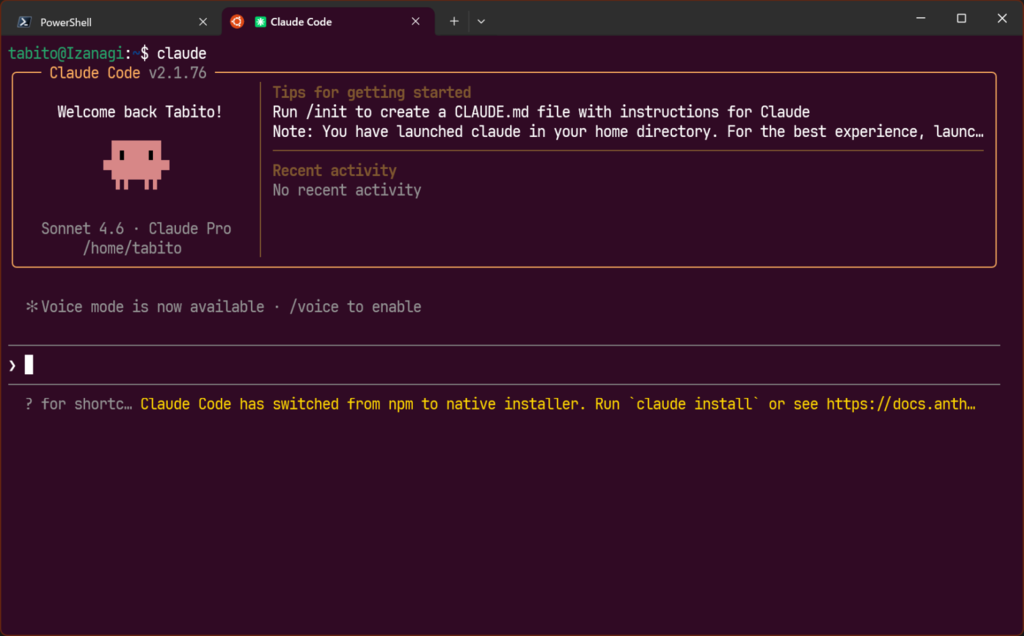
Task: Click the Claude mascot pixel art
Action: tap(136, 165)
